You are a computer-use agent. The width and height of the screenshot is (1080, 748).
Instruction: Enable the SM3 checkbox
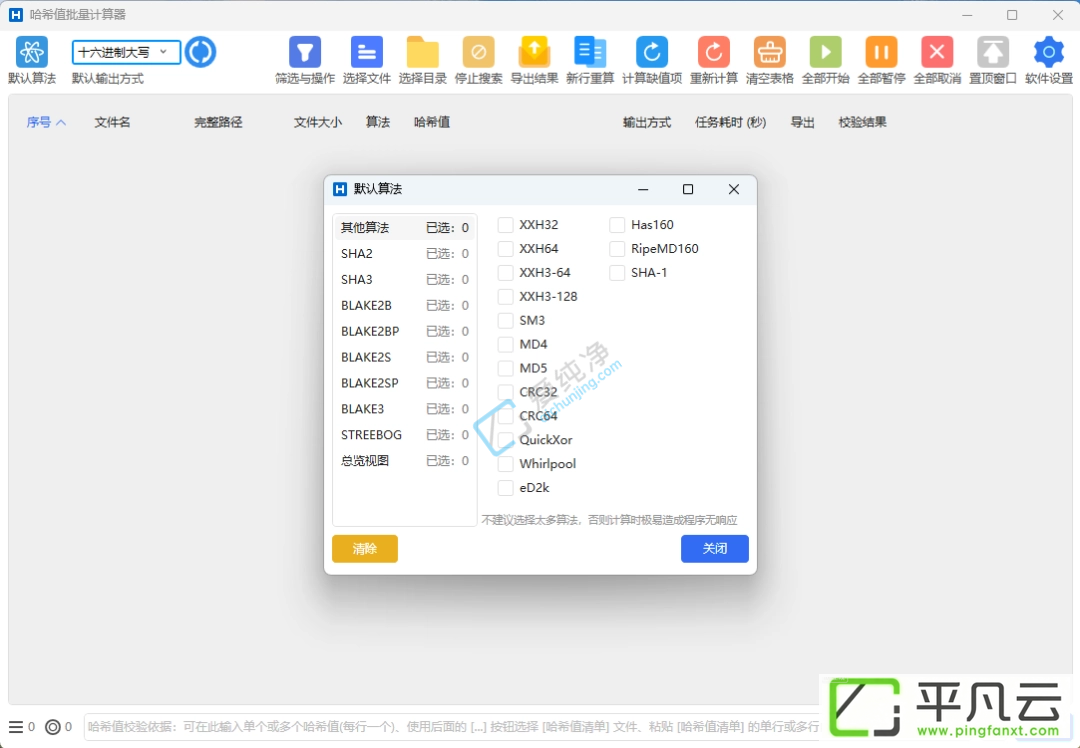(x=506, y=320)
